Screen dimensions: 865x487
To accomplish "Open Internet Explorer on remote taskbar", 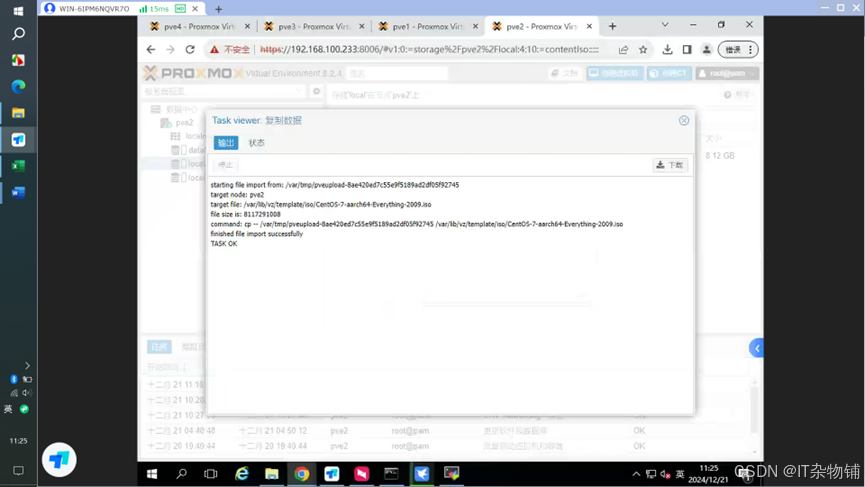I will pyautogui.click(x=242, y=474).
